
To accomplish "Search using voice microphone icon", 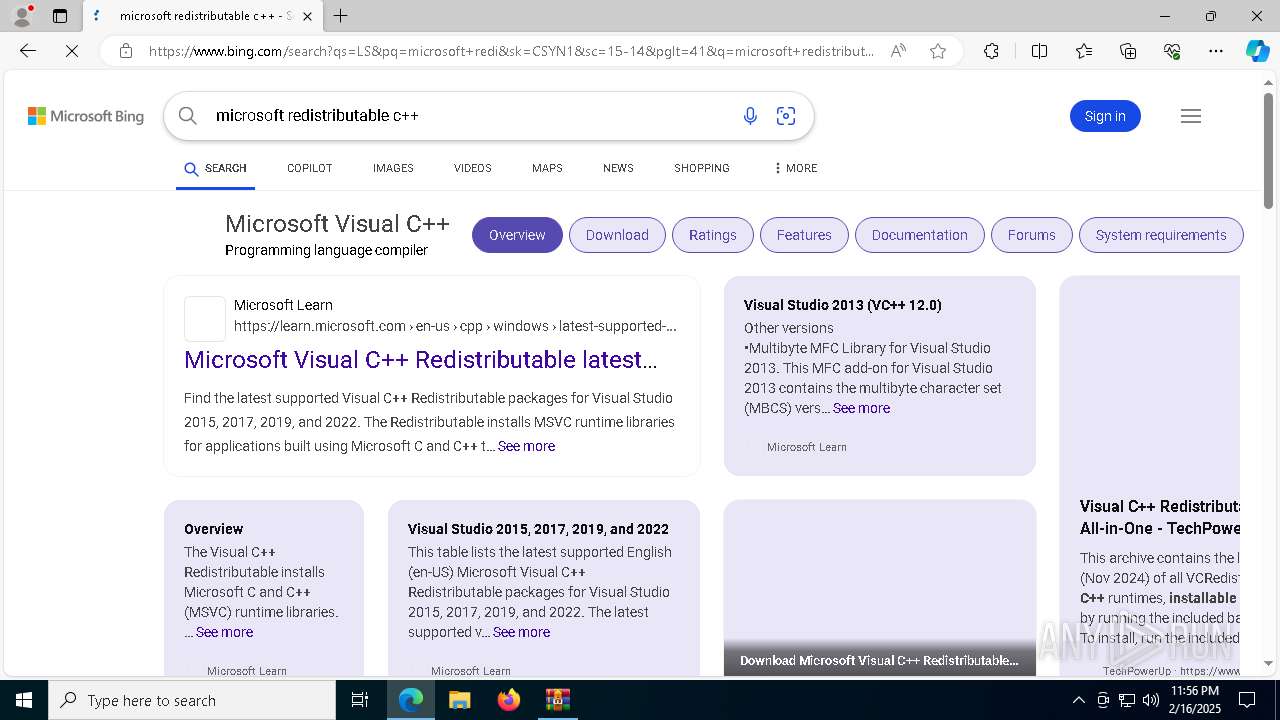I will point(750,116).
